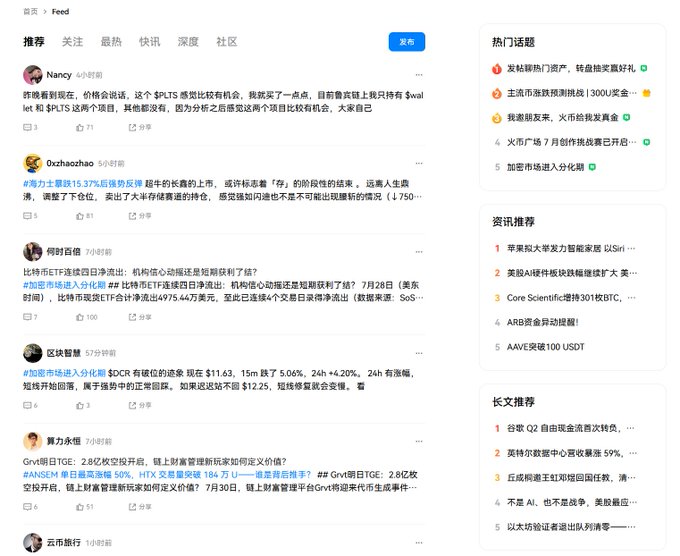Screen dimensions: 680x556
Task: Open hot topic 我邀朋友来,火币给我发真金
Action: pos(563,118)
